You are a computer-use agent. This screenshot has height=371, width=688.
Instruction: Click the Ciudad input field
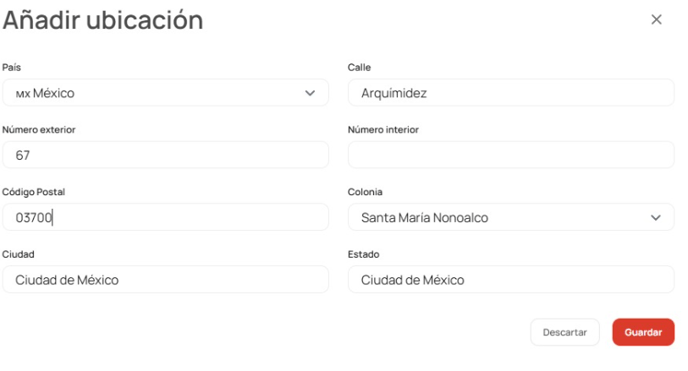(165, 279)
